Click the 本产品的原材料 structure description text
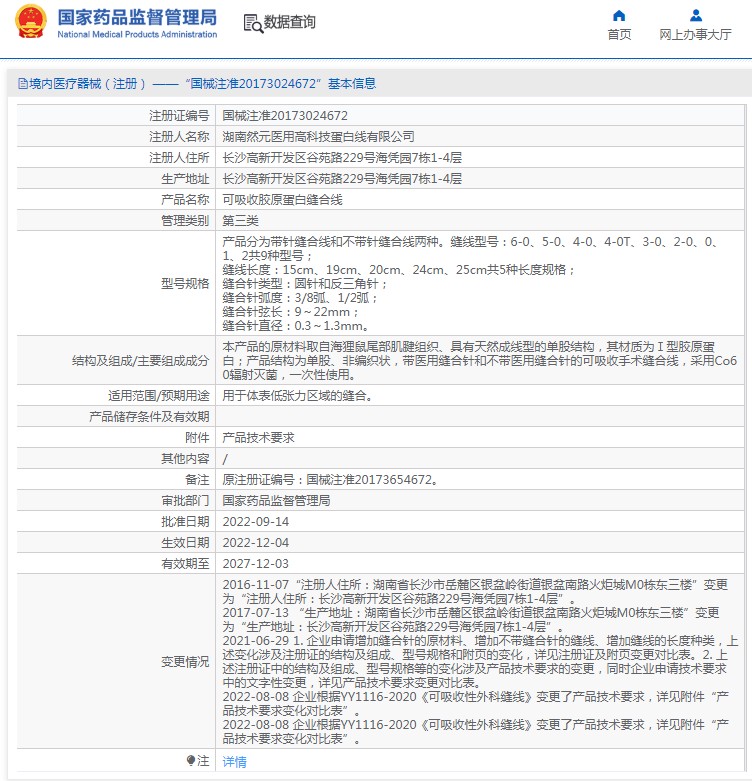Viewport: 752px width, 781px height. coord(479,360)
